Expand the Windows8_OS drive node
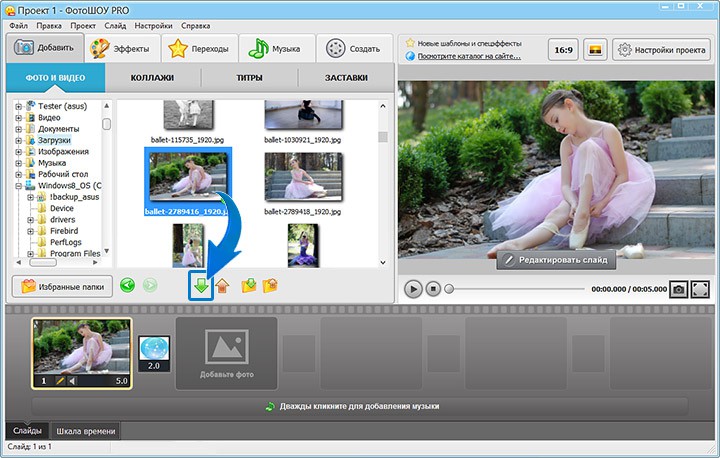The image size is (720, 458). click(x=18, y=186)
